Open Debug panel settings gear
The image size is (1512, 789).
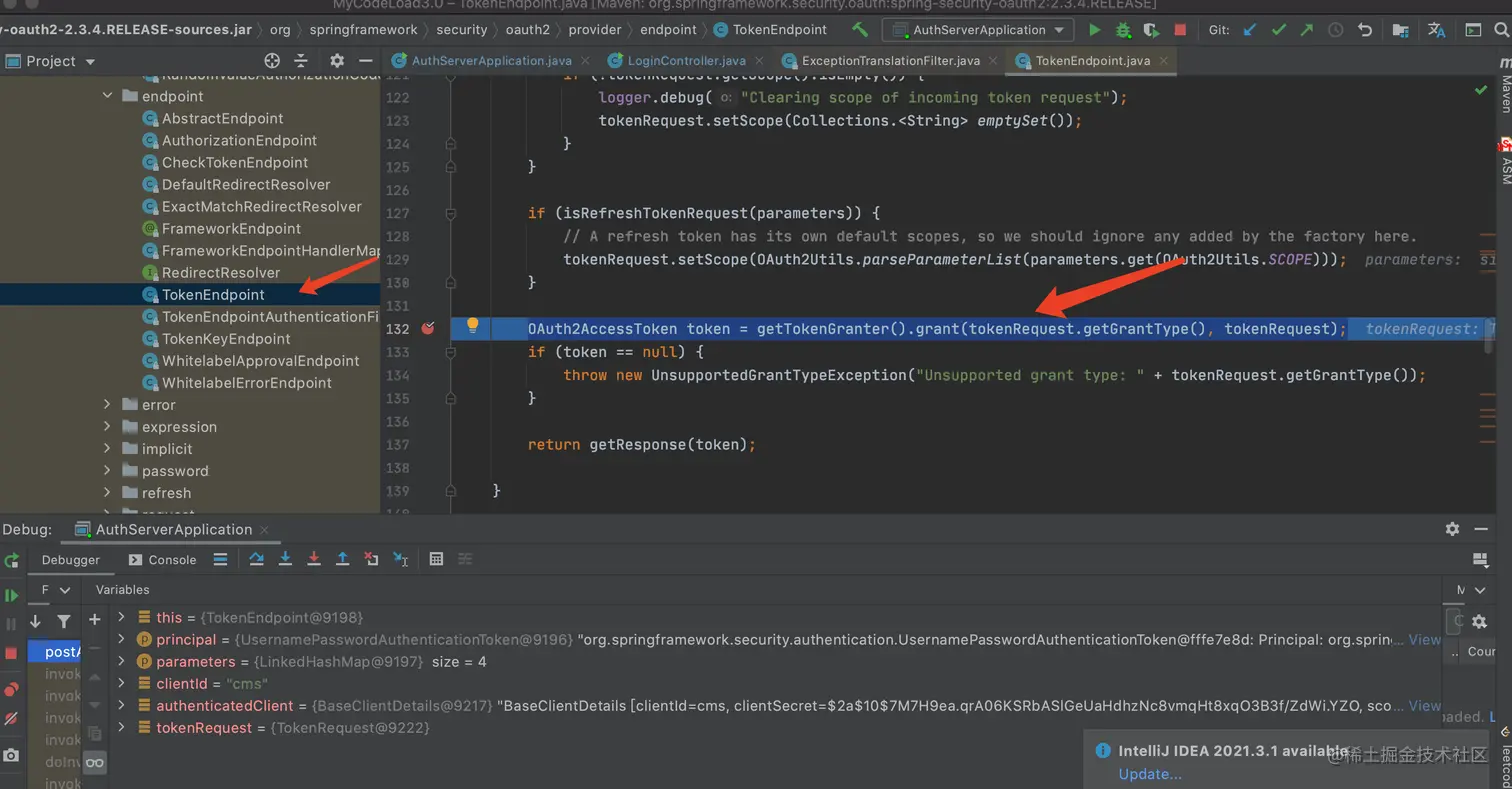click(x=1452, y=529)
